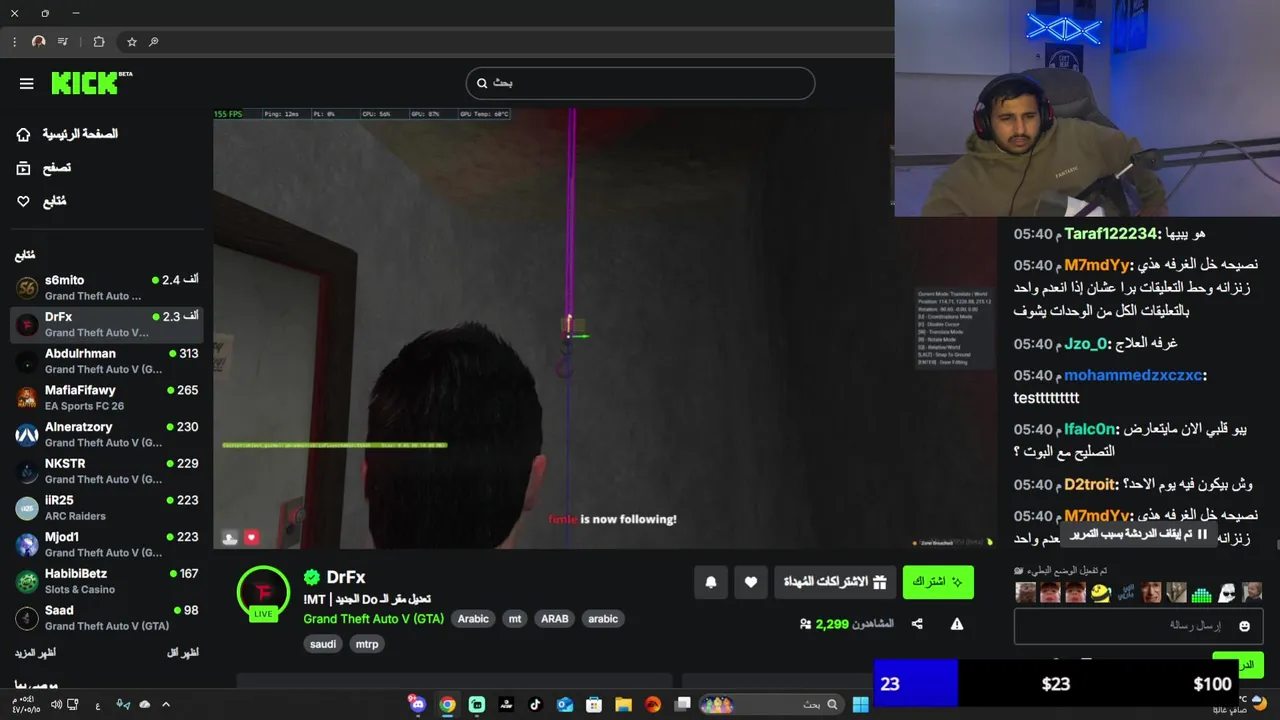Resume chat via the paused-scroll banner
Viewport: 1280px width, 720px height.
(x=1138, y=535)
